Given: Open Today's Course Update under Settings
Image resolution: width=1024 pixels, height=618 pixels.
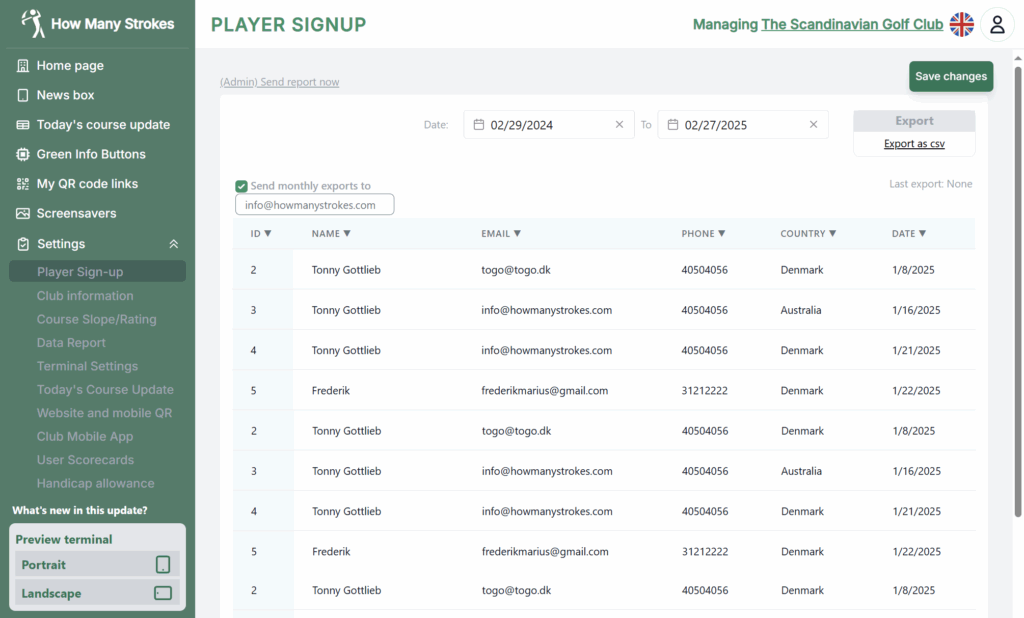Looking at the screenshot, I should pyautogui.click(x=105, y=390).
